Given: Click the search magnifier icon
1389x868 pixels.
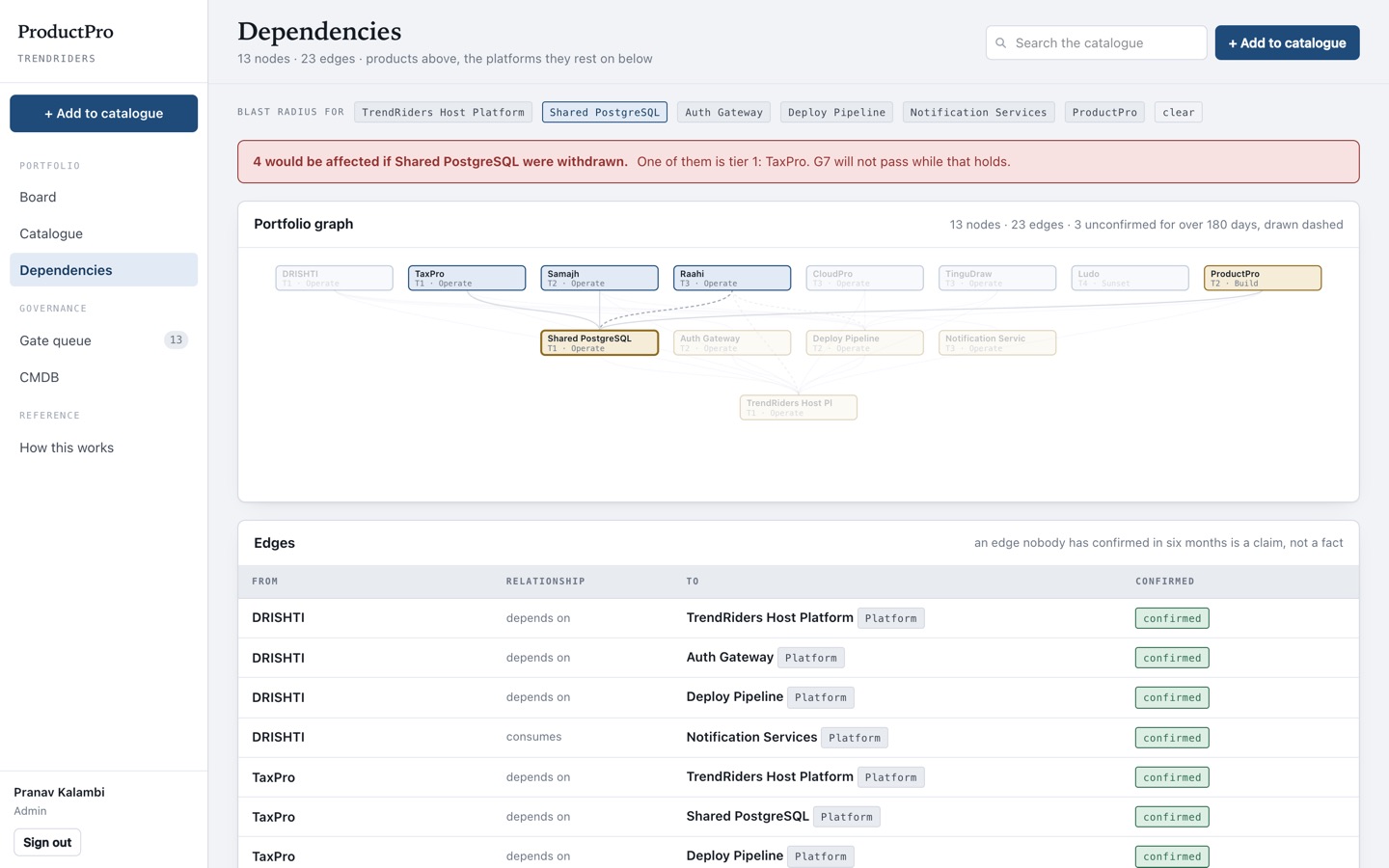Looking at the screenshot, I should pos(1001,43).
